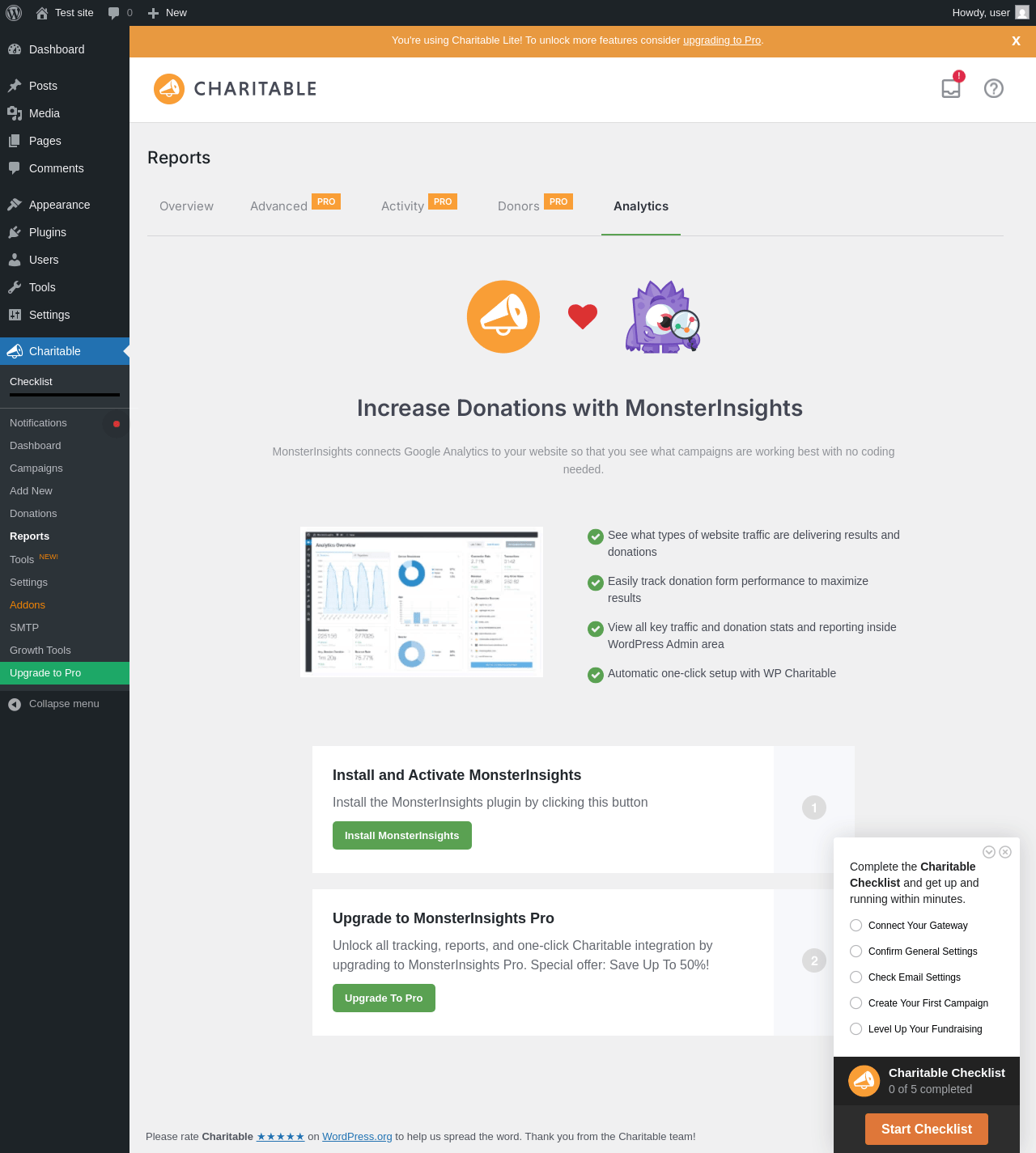Click the Appearance paintbrush icon
Viewport: 1036px width, 1153px height.
pyautogui.click(x=15, y=205)
